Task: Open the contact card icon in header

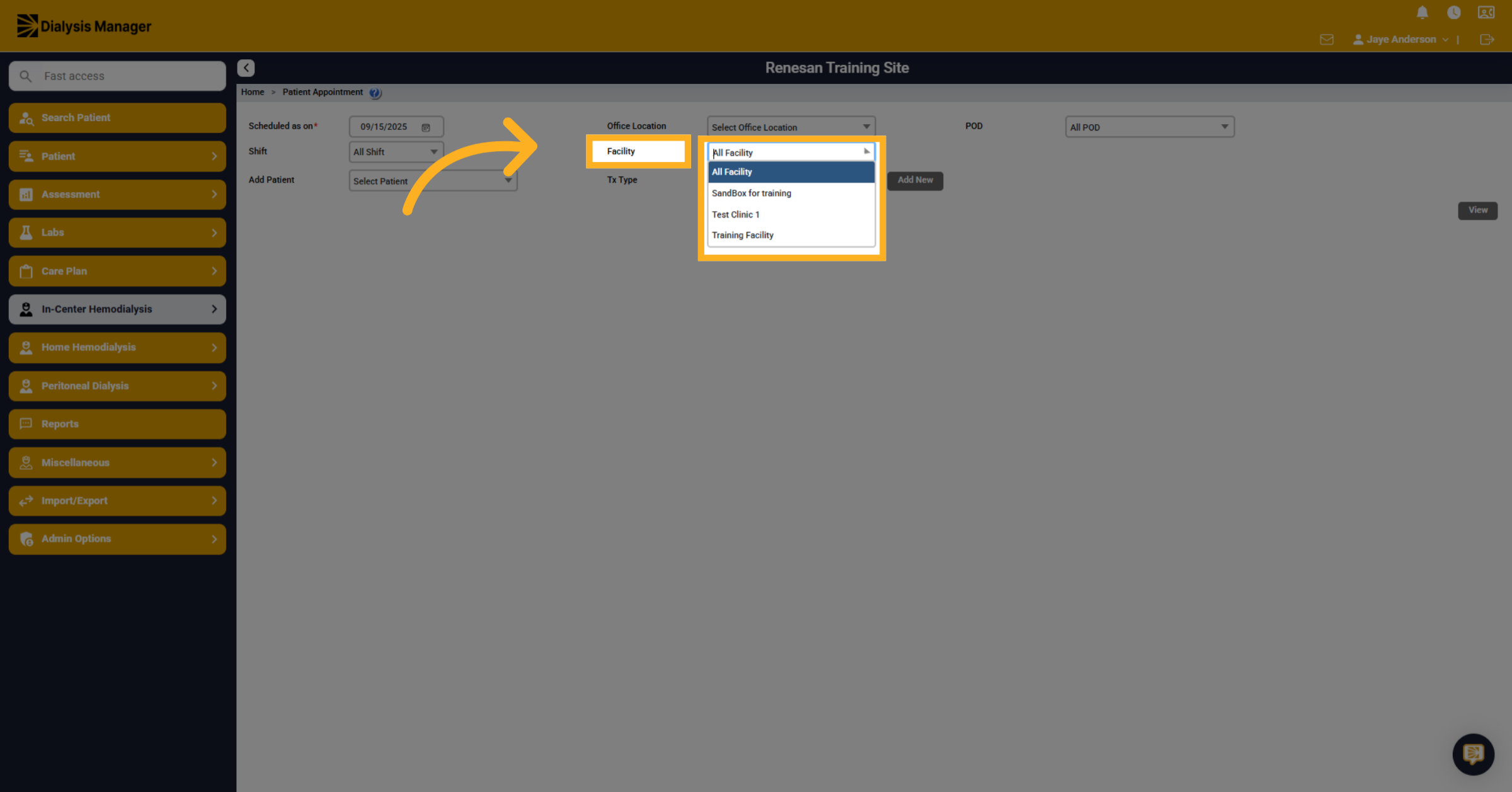Action: 1486,13
